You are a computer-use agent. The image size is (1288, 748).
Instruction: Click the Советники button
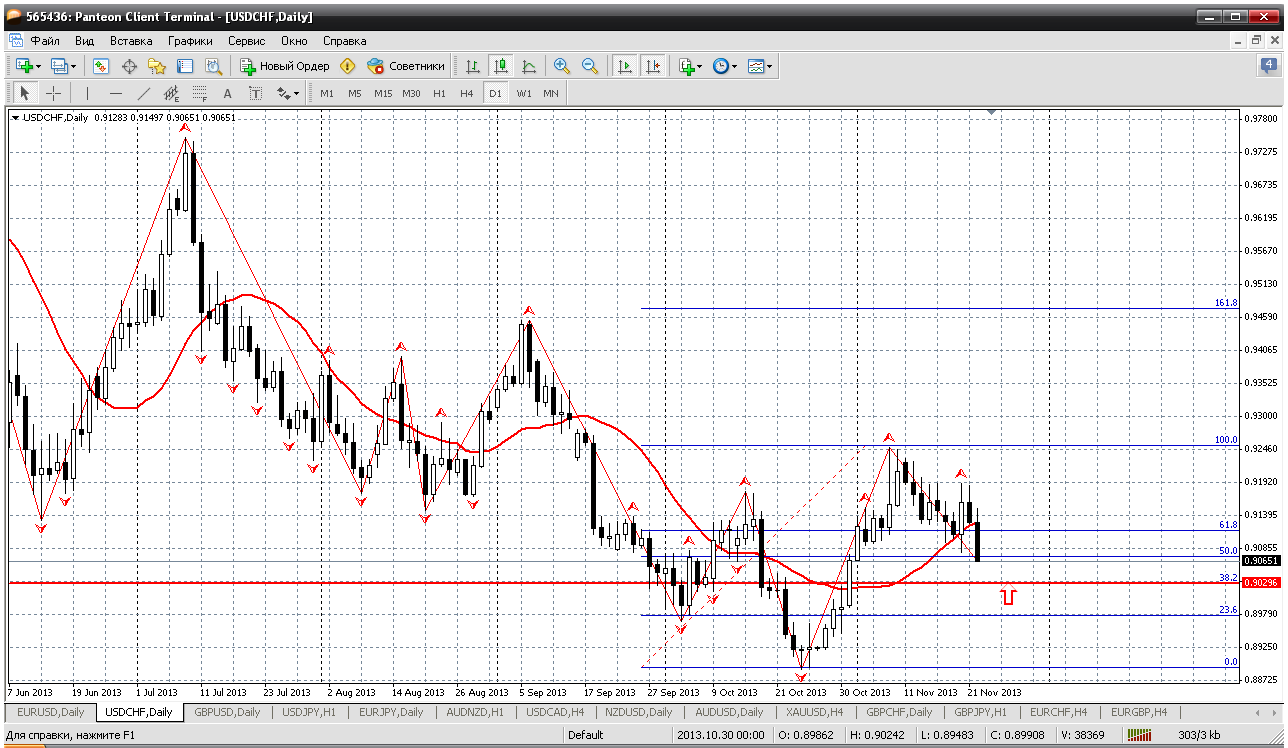pyautogui.click(x=406, y=66)
